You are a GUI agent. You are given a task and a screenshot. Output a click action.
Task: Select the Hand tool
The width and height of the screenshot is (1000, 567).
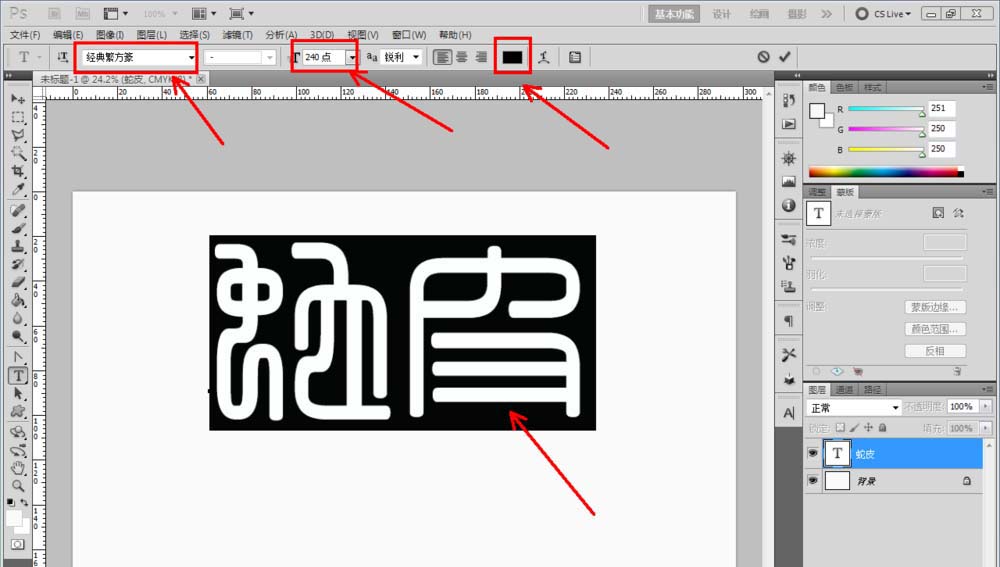(18, 468)
